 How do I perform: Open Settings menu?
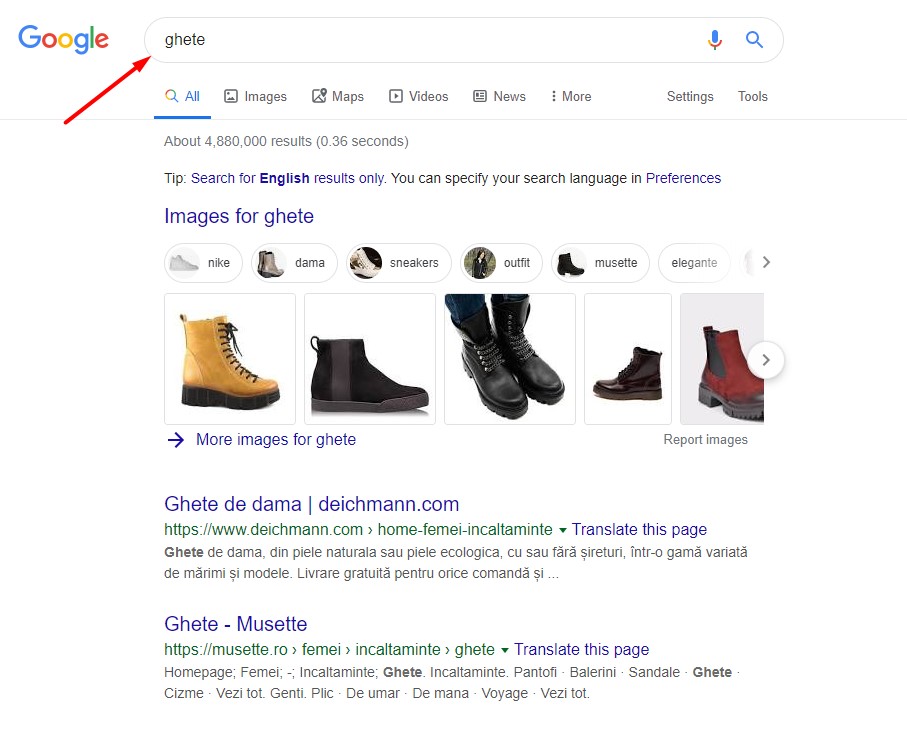[690, 97]
